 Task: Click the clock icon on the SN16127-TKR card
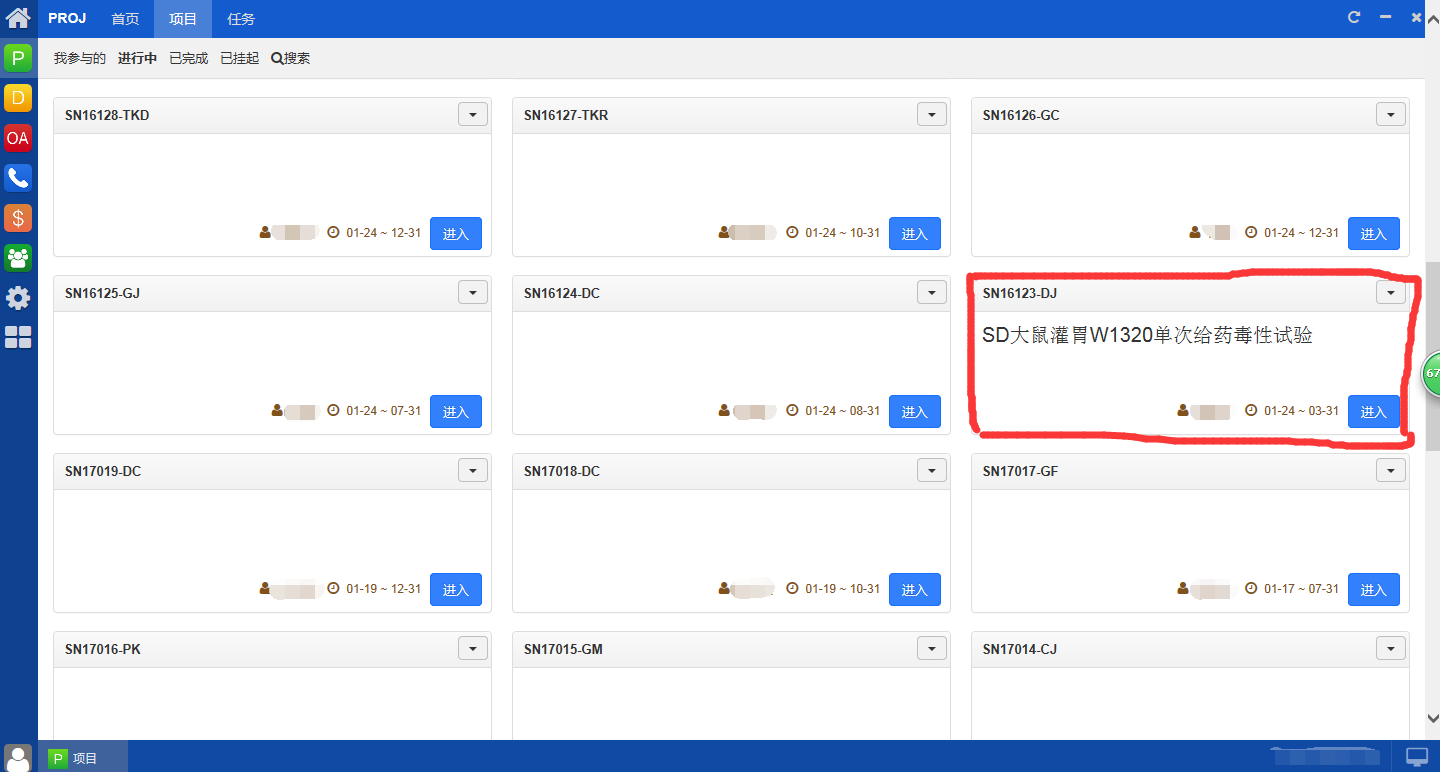tap(793, 233)
